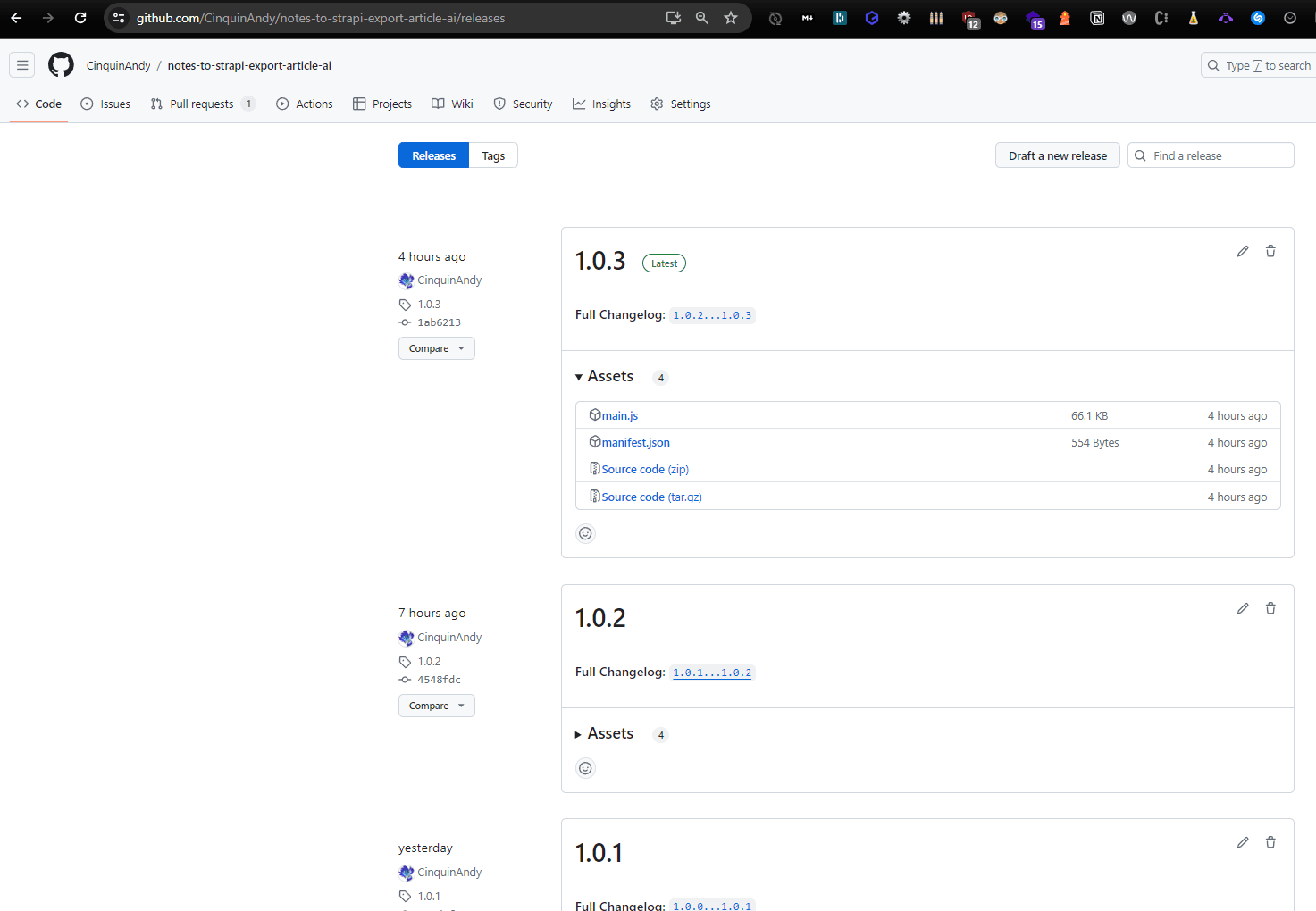Open Compare dropdown for release 1.0.3
1316x911 pixels.
coord(436,348)
